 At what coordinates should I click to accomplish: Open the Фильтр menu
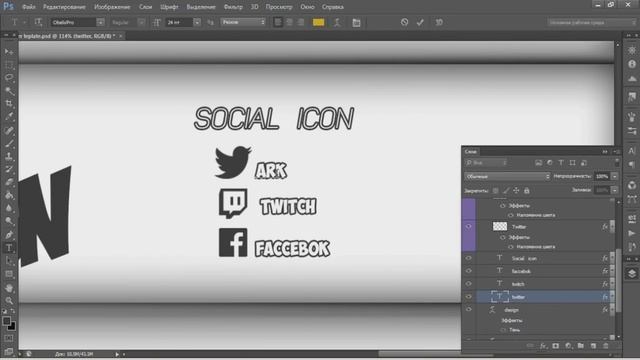233,7
